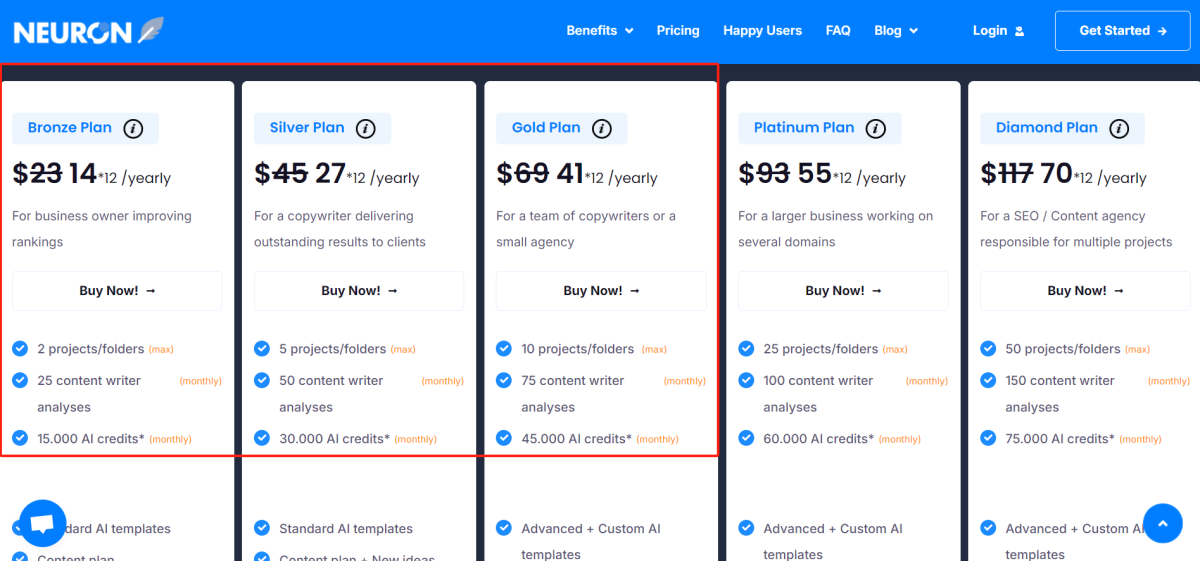
Task: Expand the Blog dropdown menu
Action: [896, 31]
